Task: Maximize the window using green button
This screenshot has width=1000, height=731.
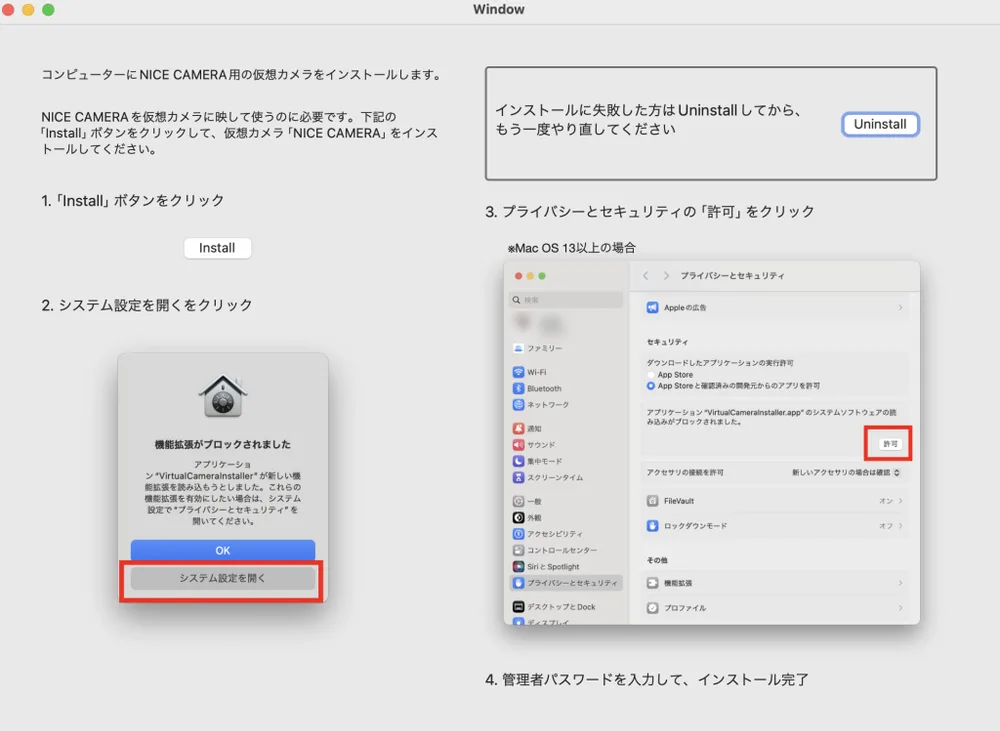Action: (48, 10)
